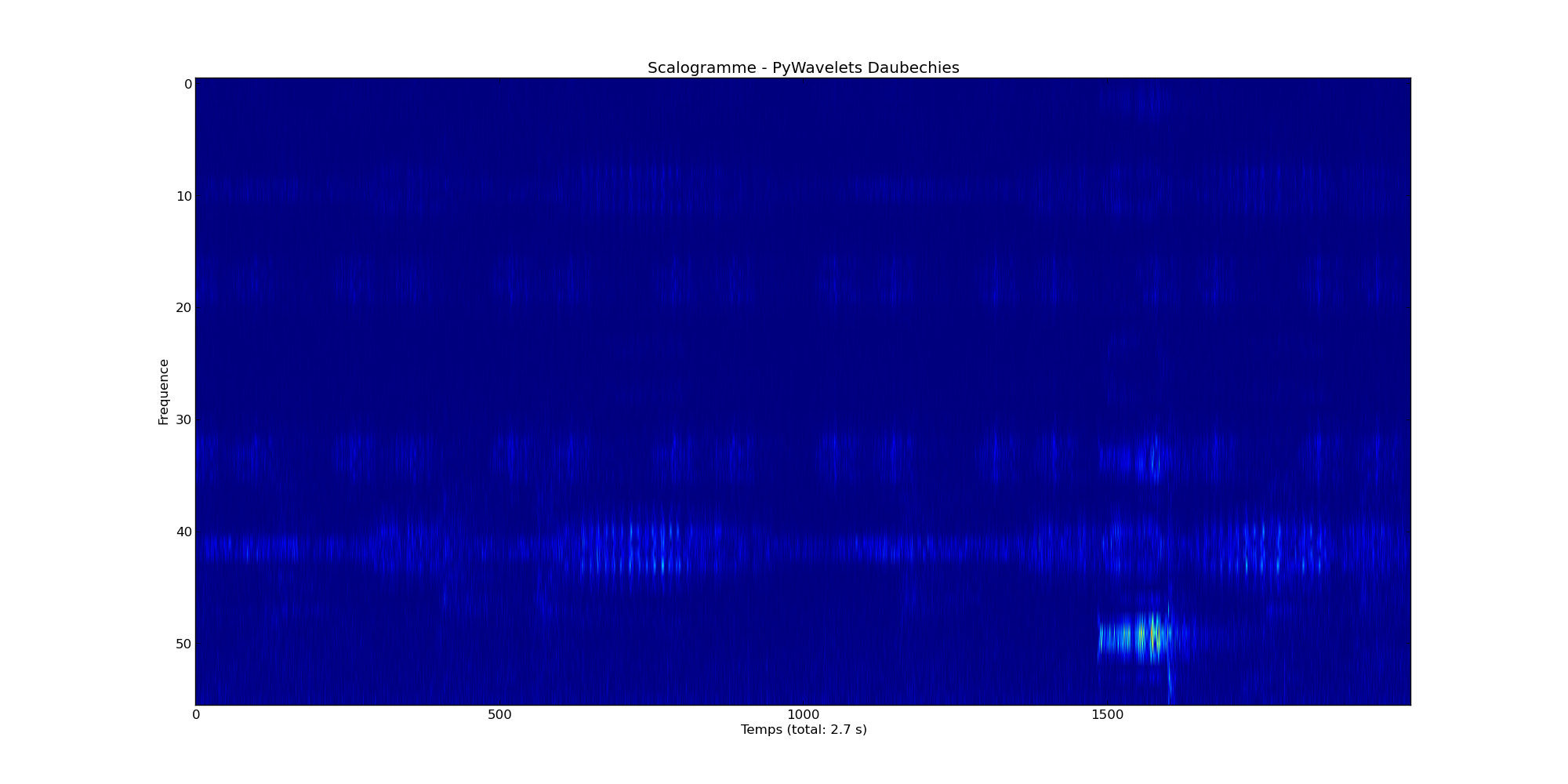Viewport: 1568px width, 784px height.
Task: Click the vertical streak below the frequency 50 hotspot
Action: (1171, 684)
